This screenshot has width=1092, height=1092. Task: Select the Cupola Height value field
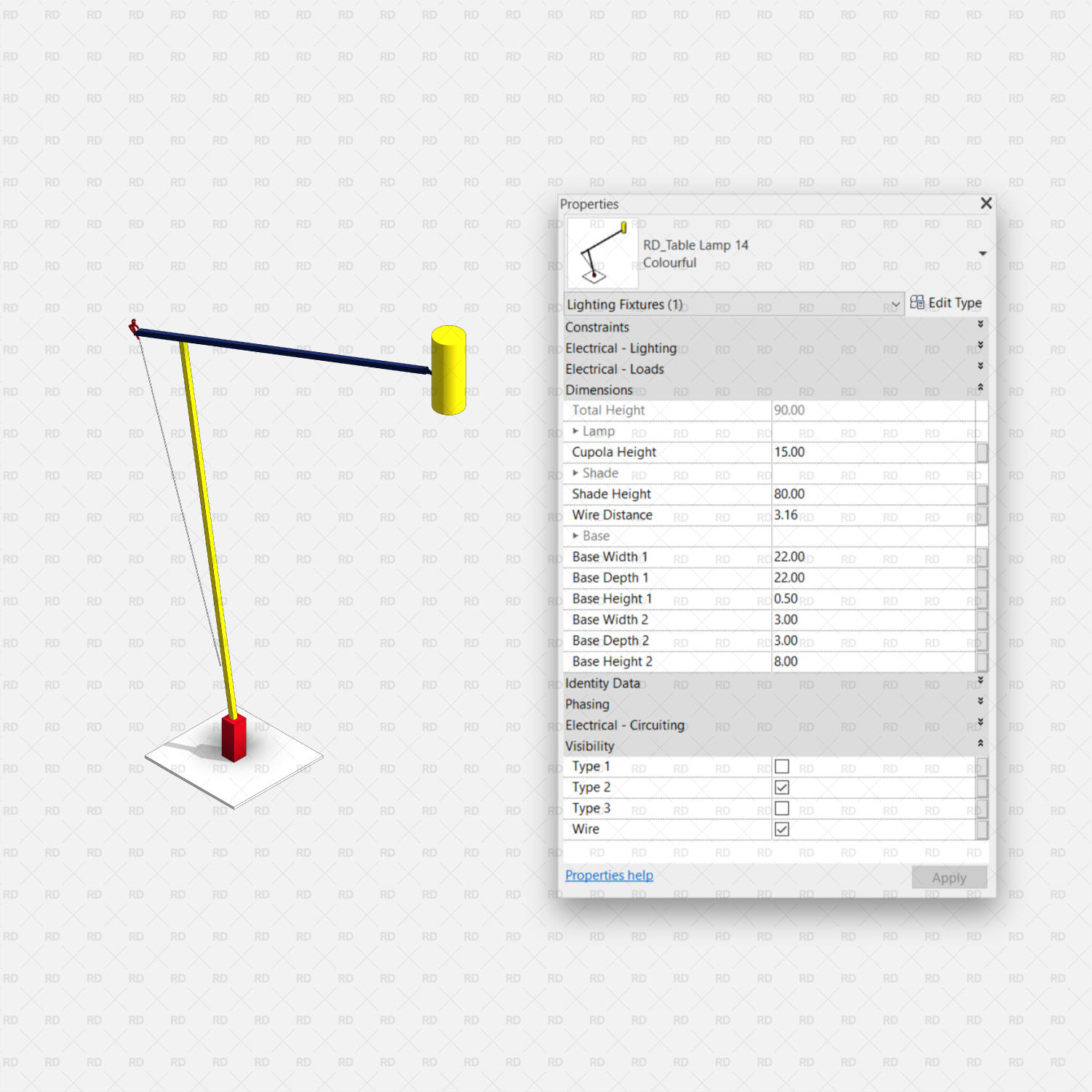pyautogui.click(x=873, y=452)
